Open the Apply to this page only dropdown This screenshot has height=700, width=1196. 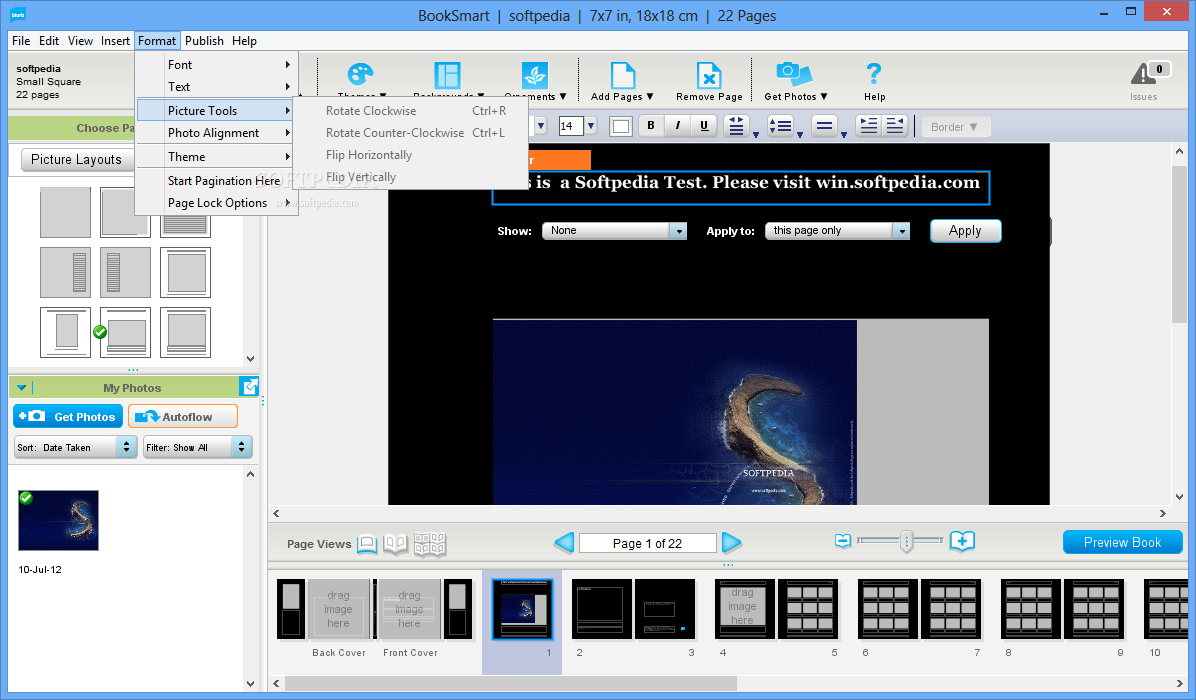tap(838, 230)
